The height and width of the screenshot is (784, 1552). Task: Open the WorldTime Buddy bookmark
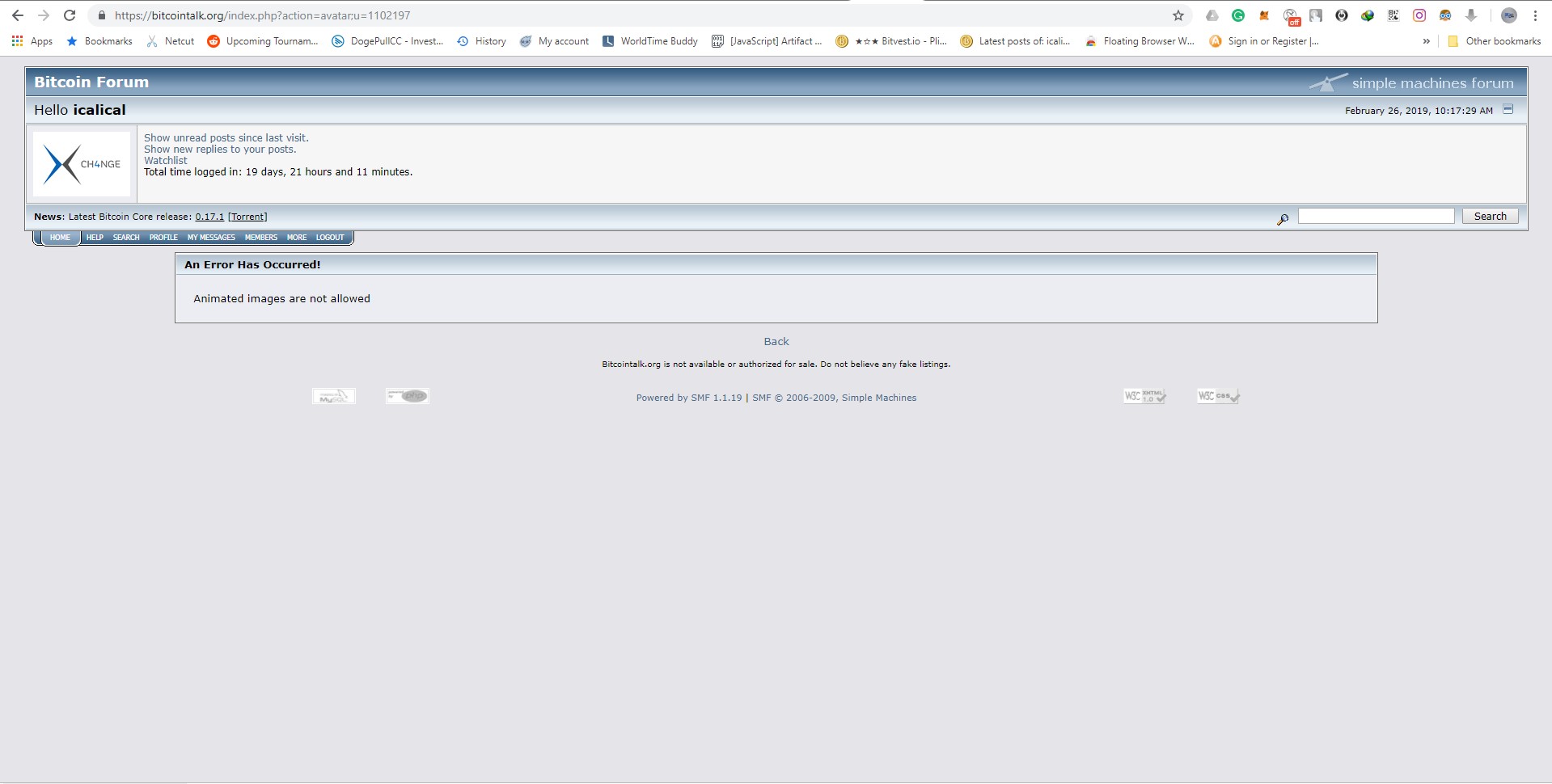[x=649, y=41]
